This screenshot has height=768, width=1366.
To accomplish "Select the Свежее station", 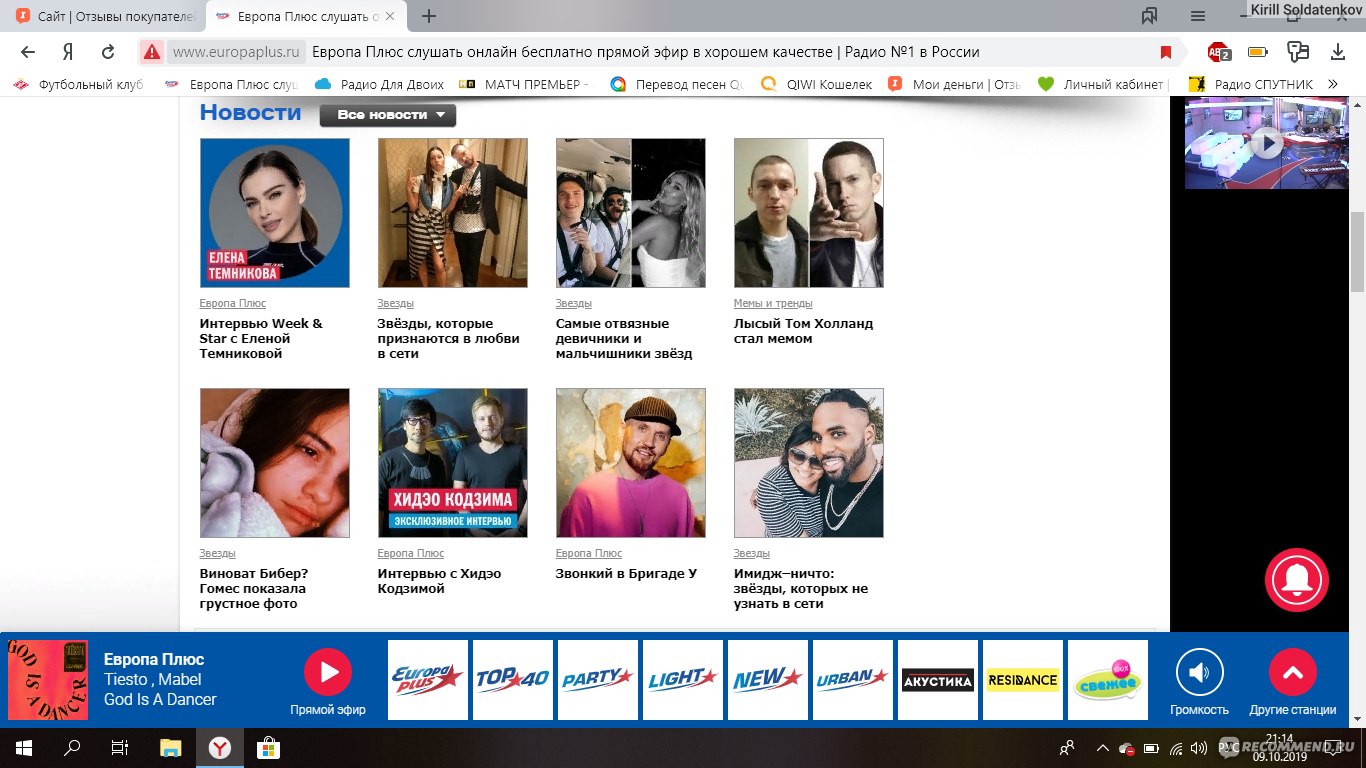I will tap(1107, 680).
